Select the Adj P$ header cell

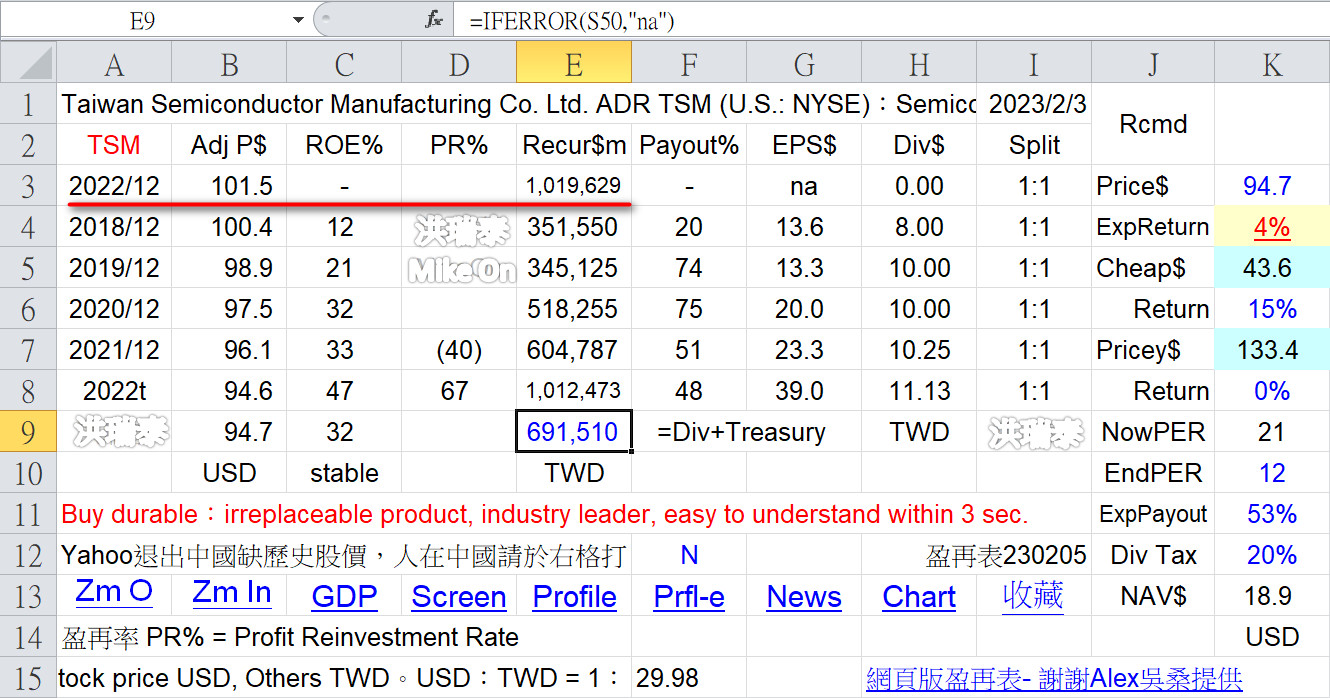point(229,145)
